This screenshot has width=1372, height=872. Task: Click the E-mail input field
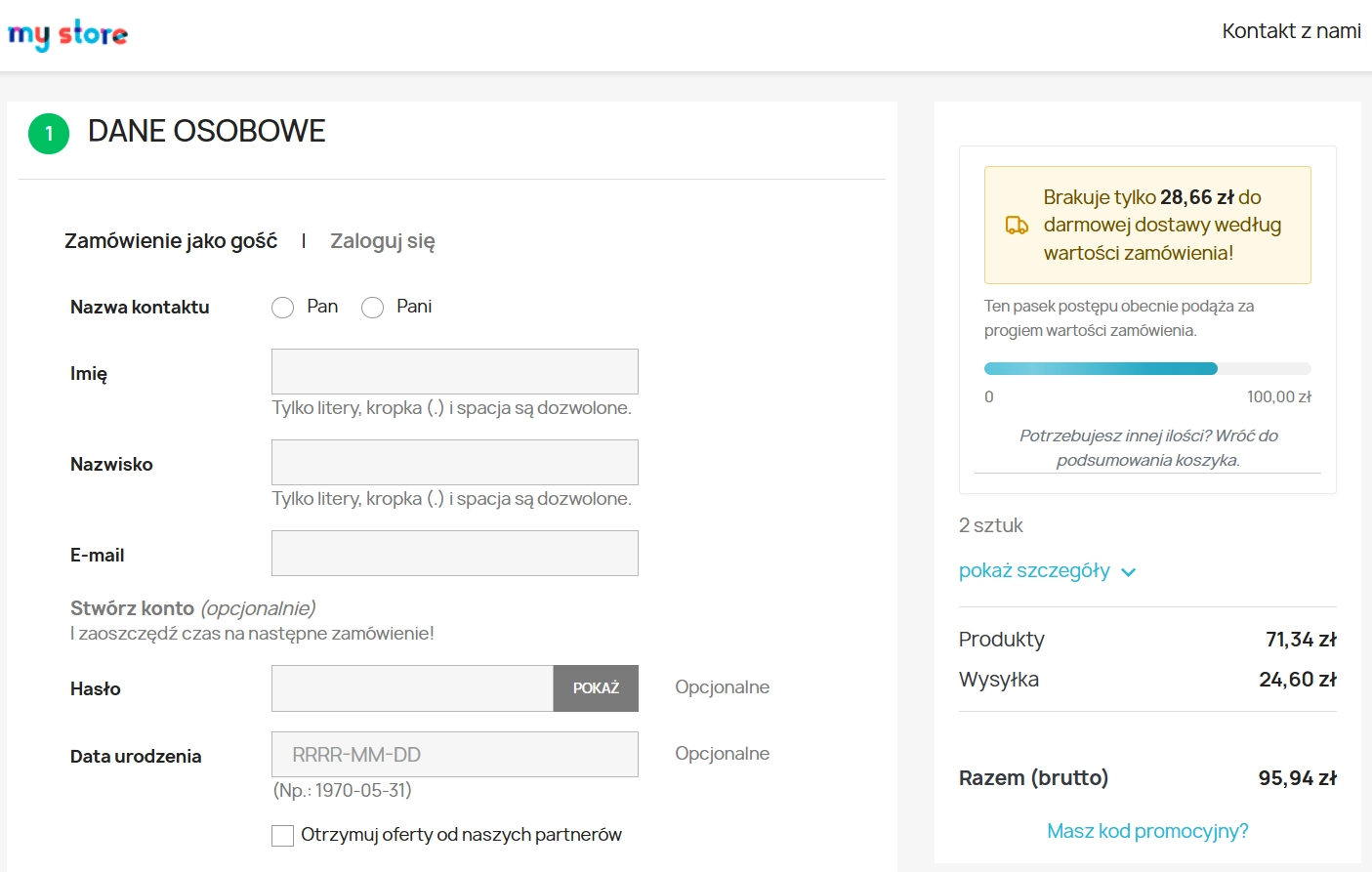click(x=454, y=553)
